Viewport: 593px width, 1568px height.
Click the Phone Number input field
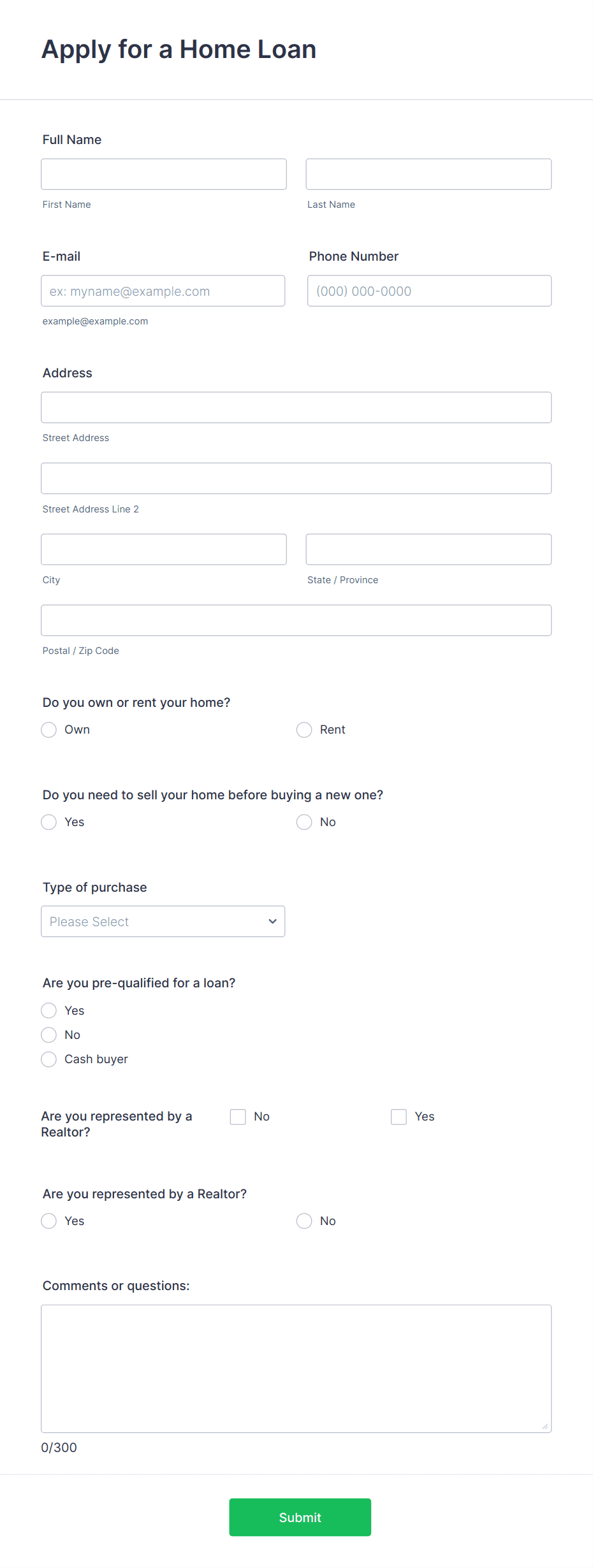428,291
